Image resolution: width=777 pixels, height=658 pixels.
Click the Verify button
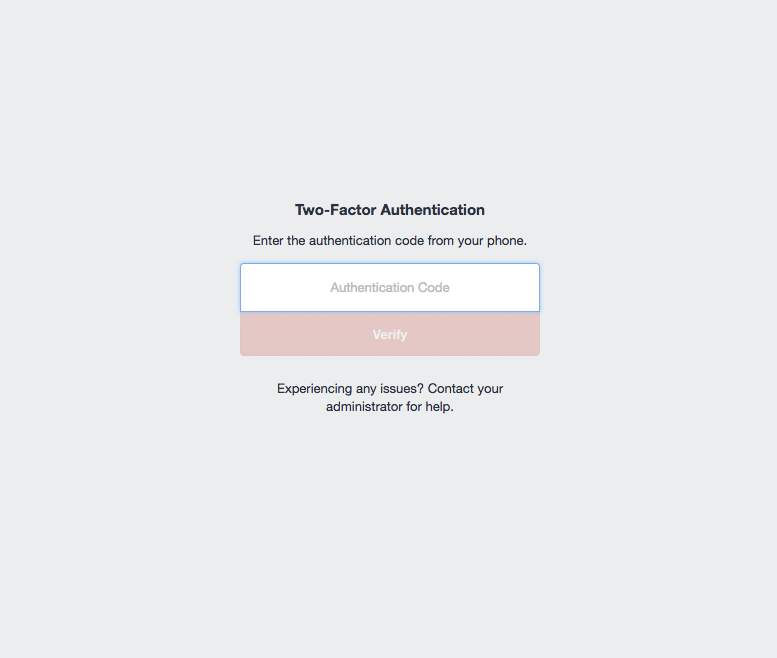coord(390,334)
